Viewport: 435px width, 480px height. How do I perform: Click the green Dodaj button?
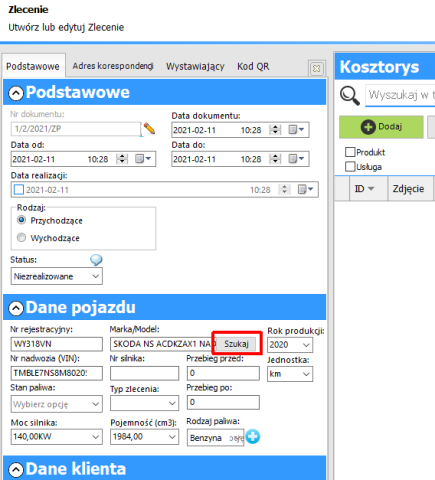tap(381, 127)
